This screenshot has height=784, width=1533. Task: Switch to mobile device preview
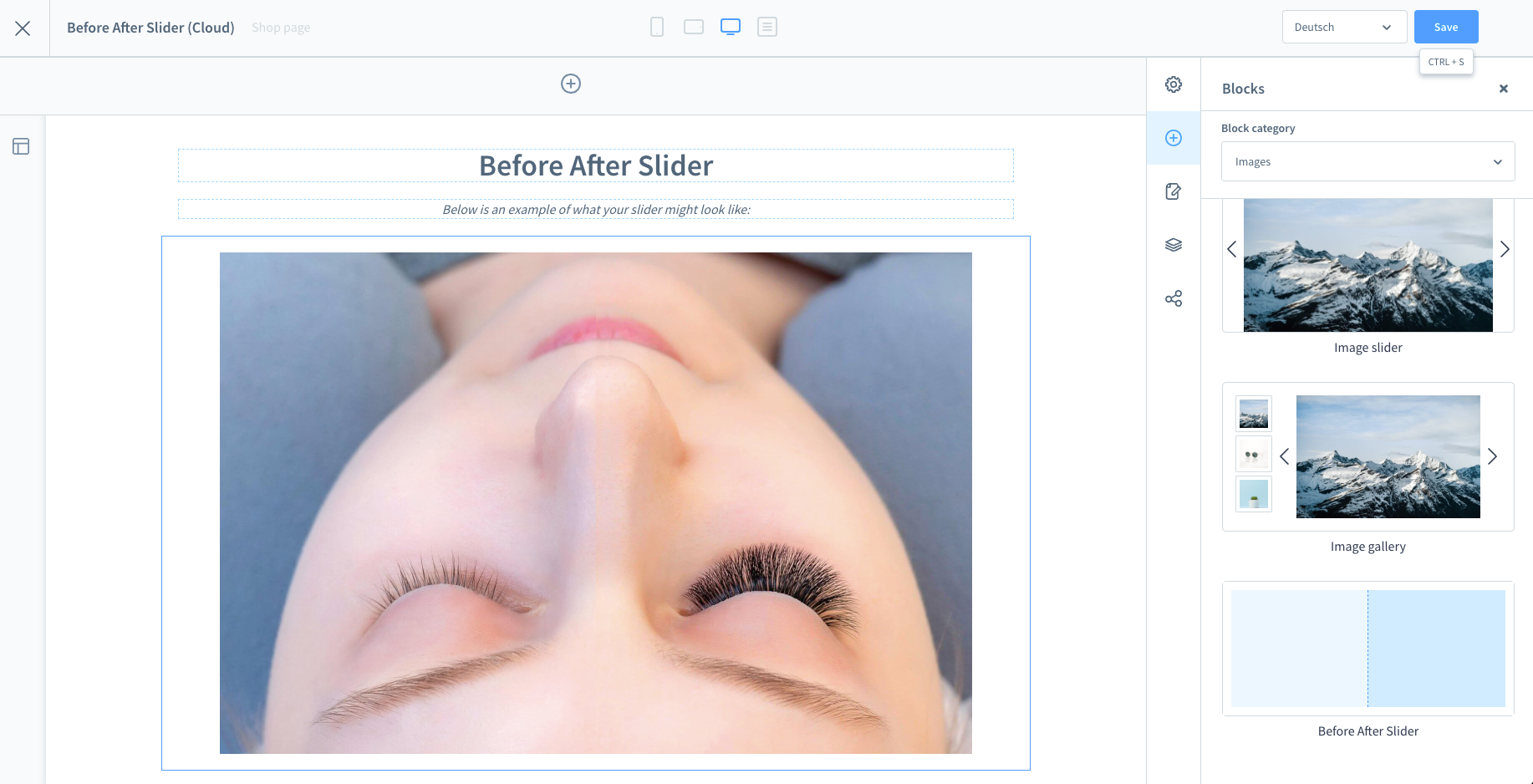[x=657, y=27]
